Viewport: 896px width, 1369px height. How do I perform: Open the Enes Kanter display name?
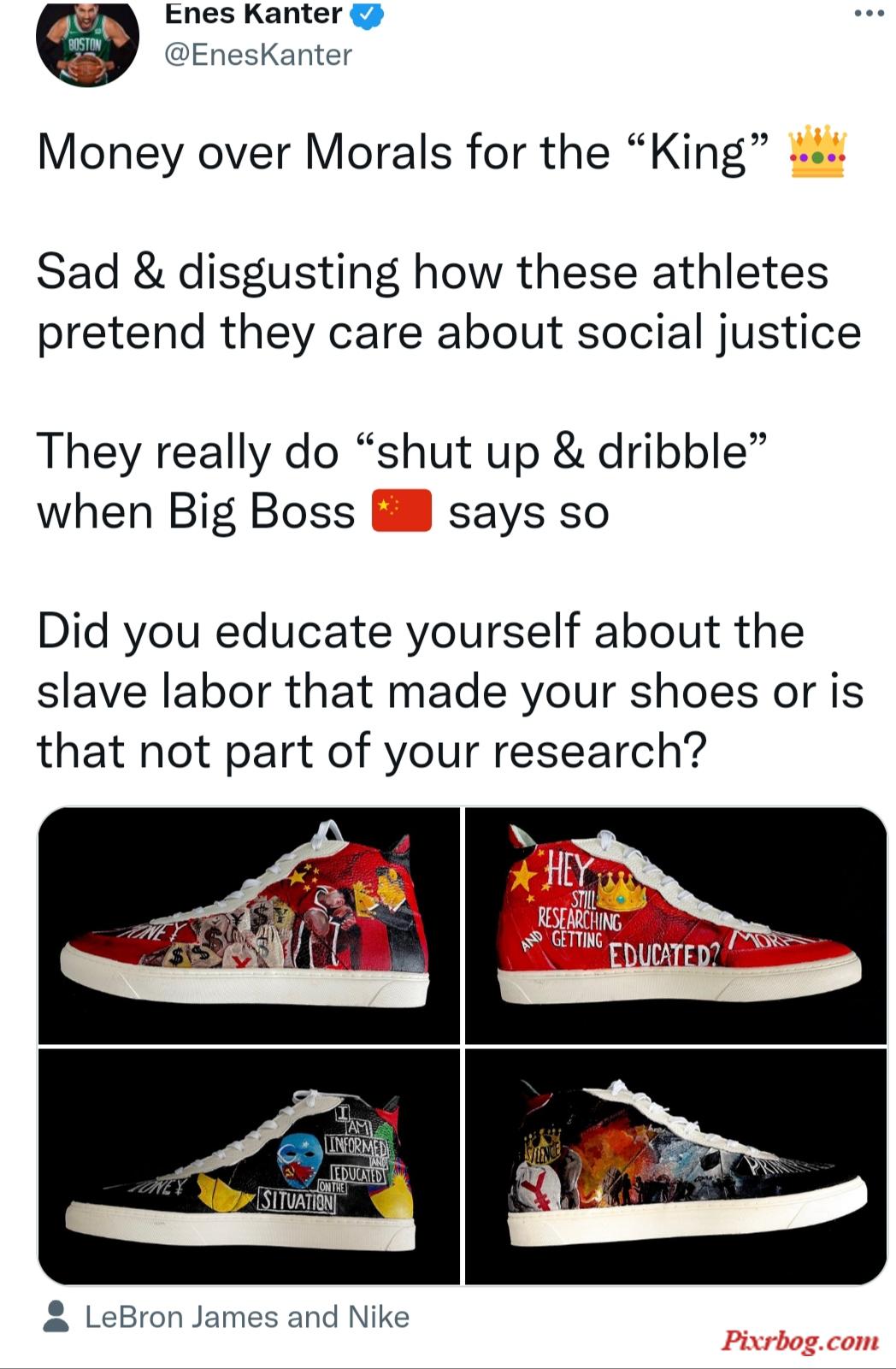pos(253,13)
